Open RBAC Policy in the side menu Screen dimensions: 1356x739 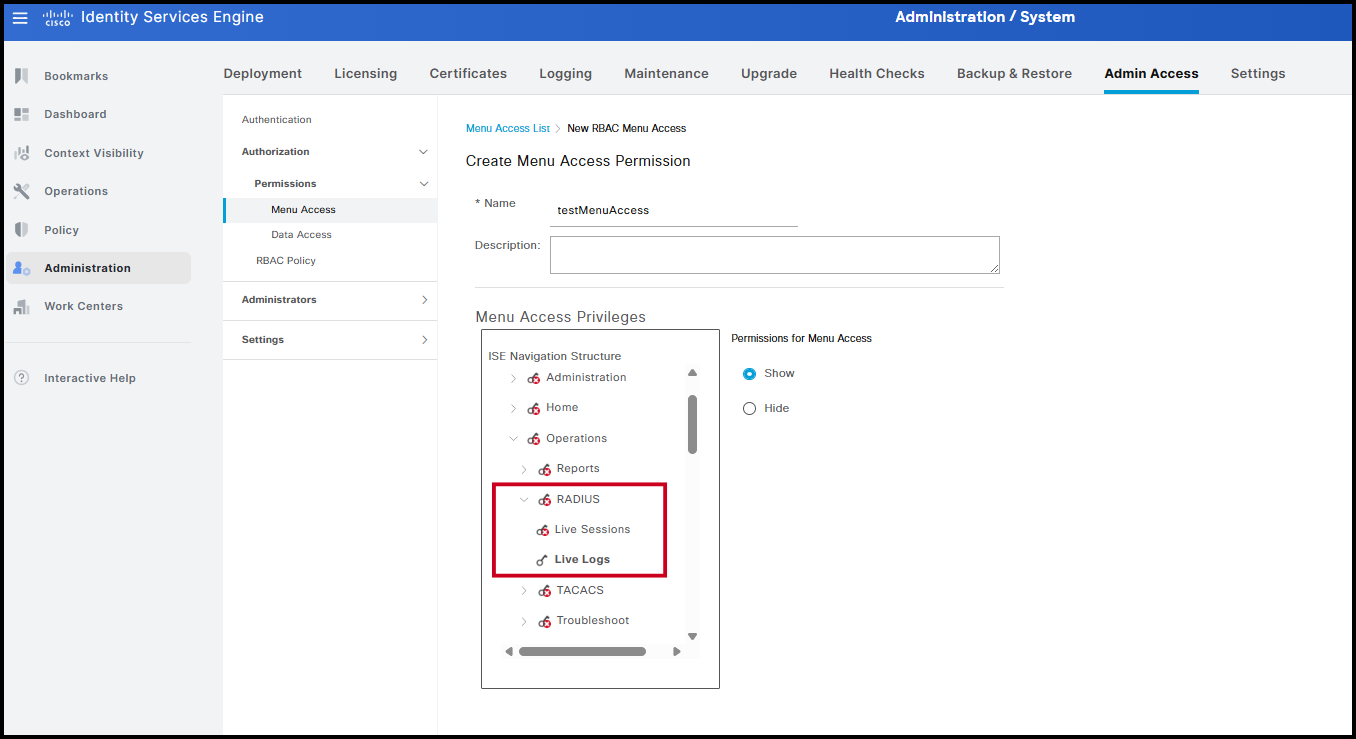pos(286,260)
